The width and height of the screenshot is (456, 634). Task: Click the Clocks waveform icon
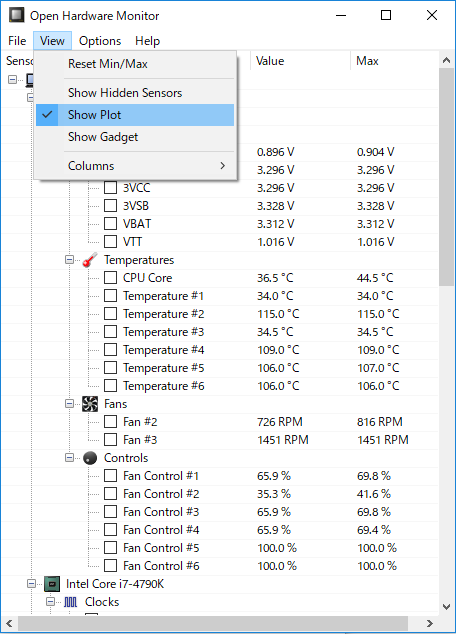pos(71,602)
